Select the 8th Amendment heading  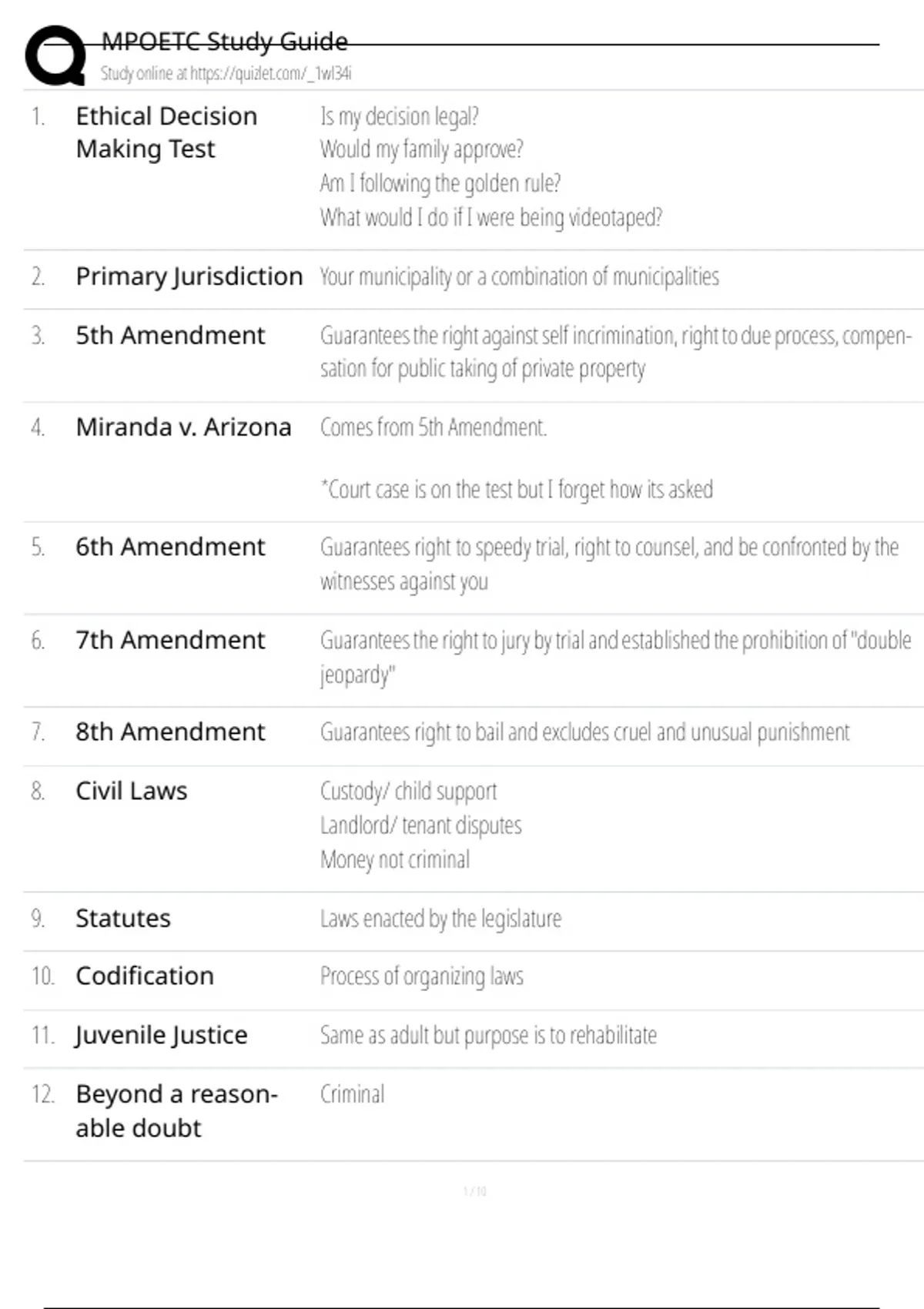[169, 732]
